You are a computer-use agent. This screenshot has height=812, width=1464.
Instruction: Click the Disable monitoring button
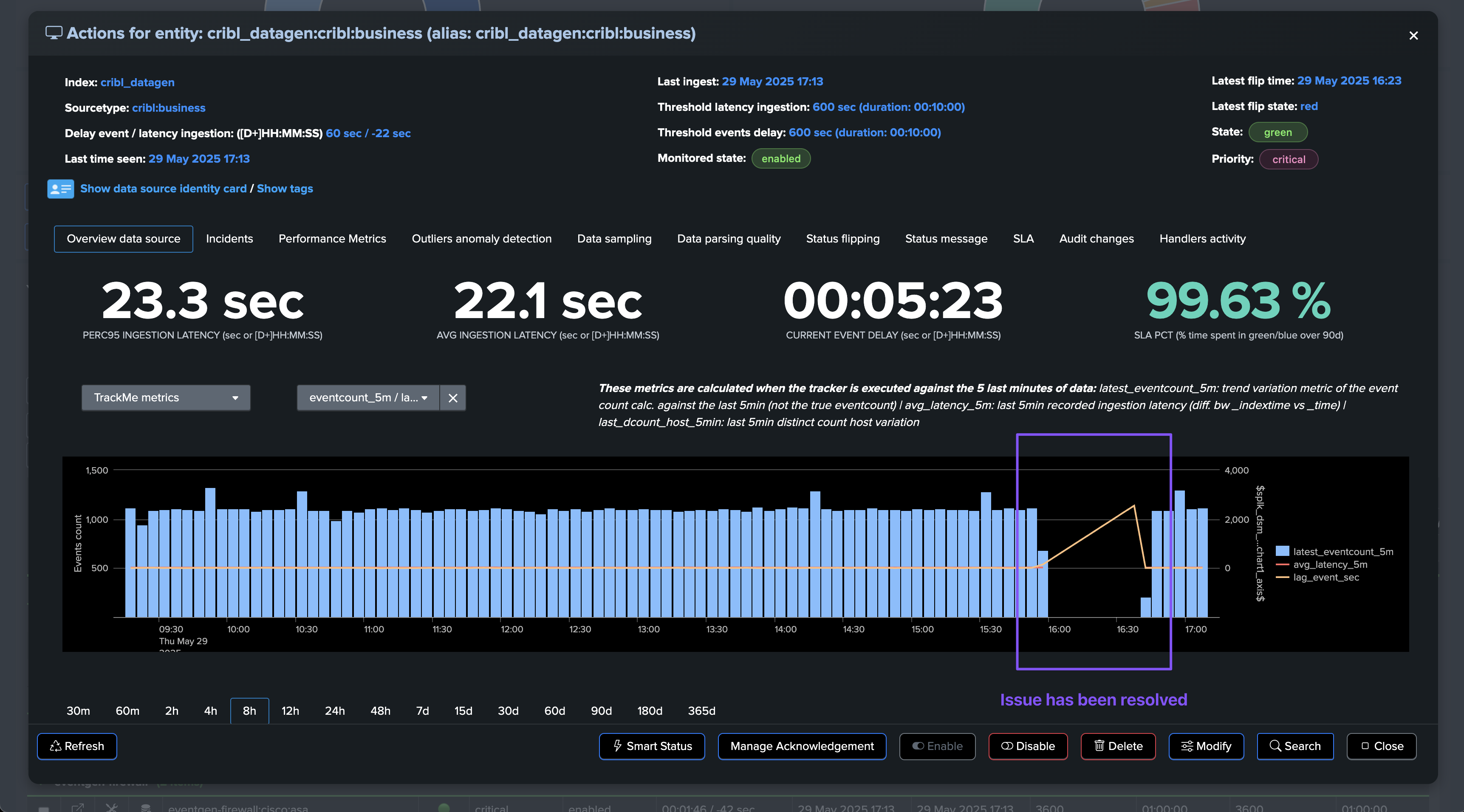1028,746
